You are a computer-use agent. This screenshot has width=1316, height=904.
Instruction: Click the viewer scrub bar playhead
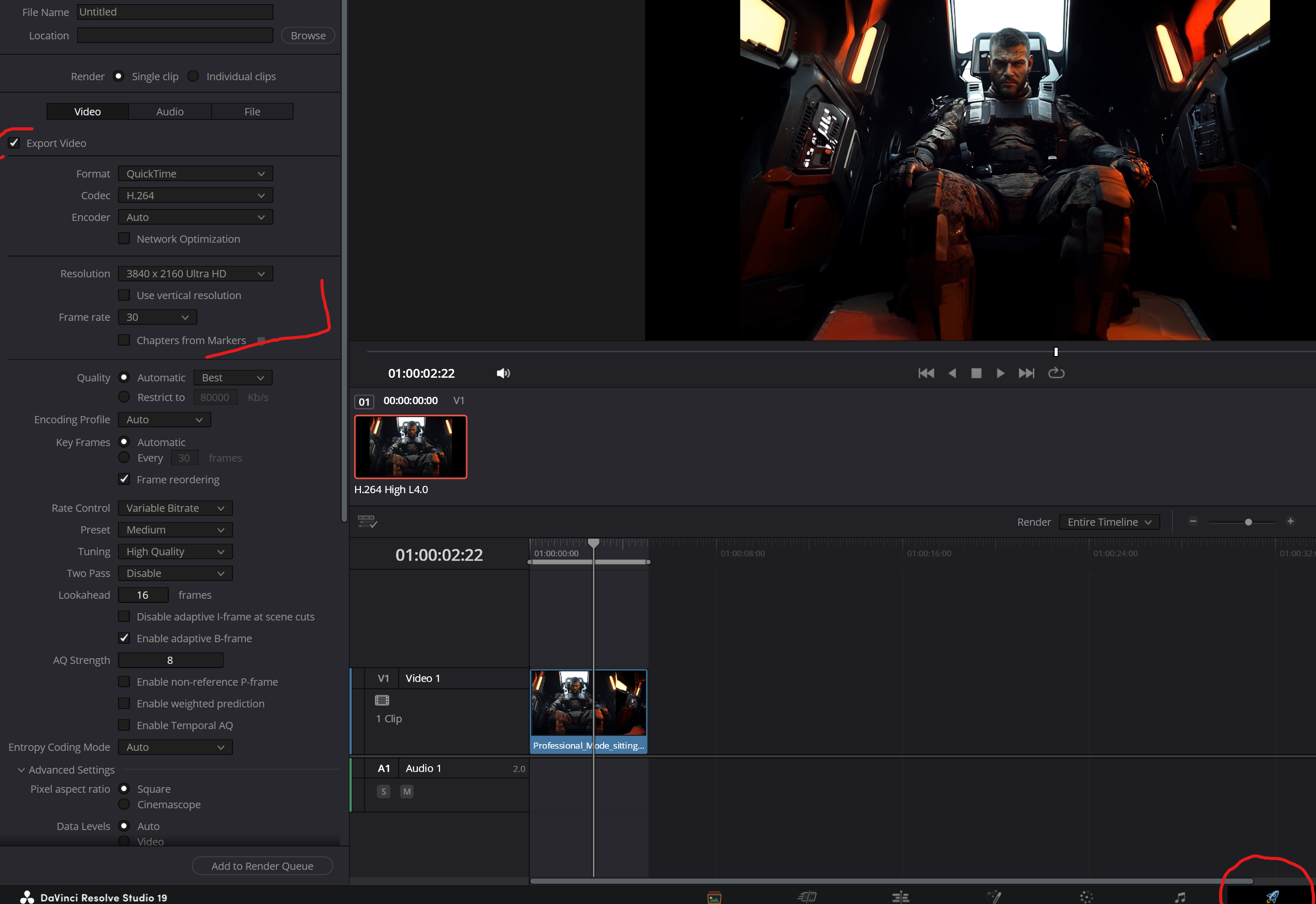click(1056, 352)
